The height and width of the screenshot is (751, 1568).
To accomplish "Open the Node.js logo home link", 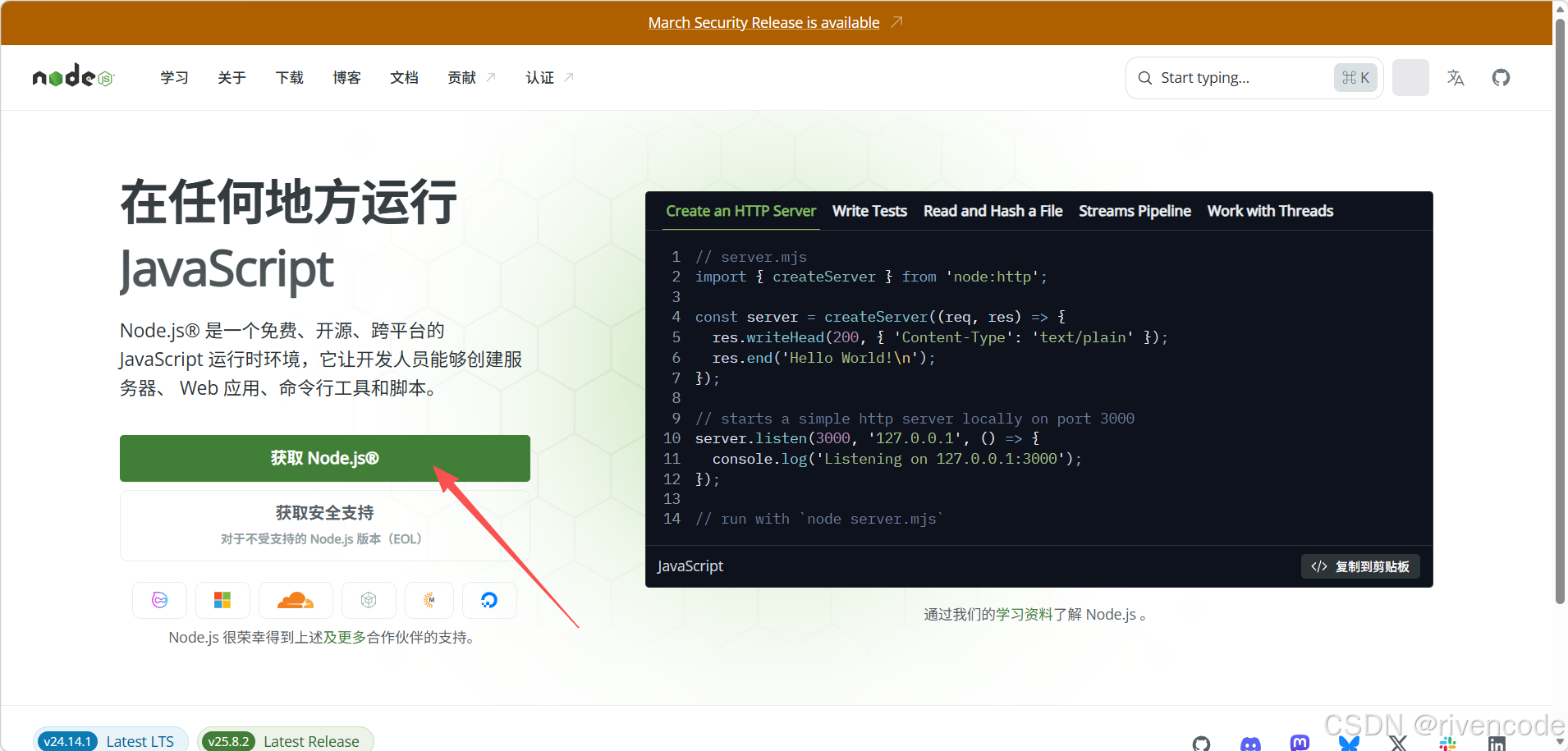I will tap(73, 77).
